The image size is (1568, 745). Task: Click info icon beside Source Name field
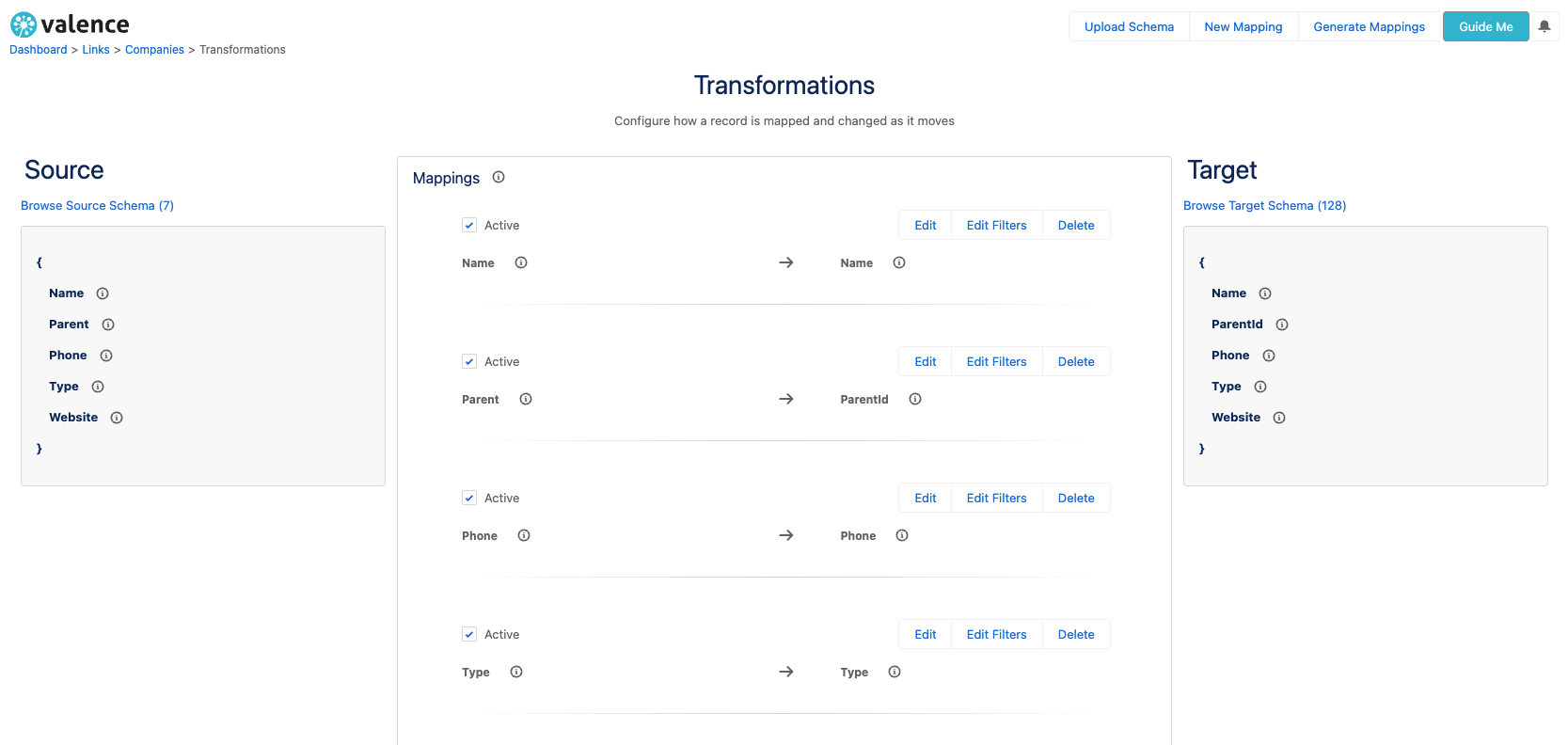point(103,293)
